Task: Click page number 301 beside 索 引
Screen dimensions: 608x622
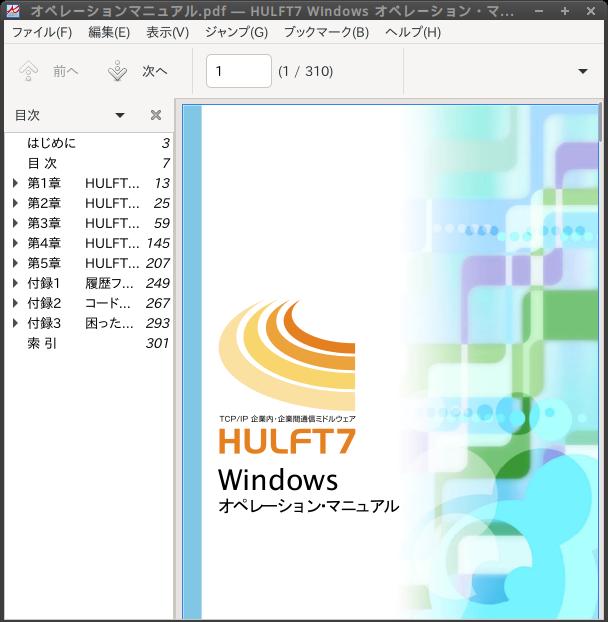Action: pos(157,343)
